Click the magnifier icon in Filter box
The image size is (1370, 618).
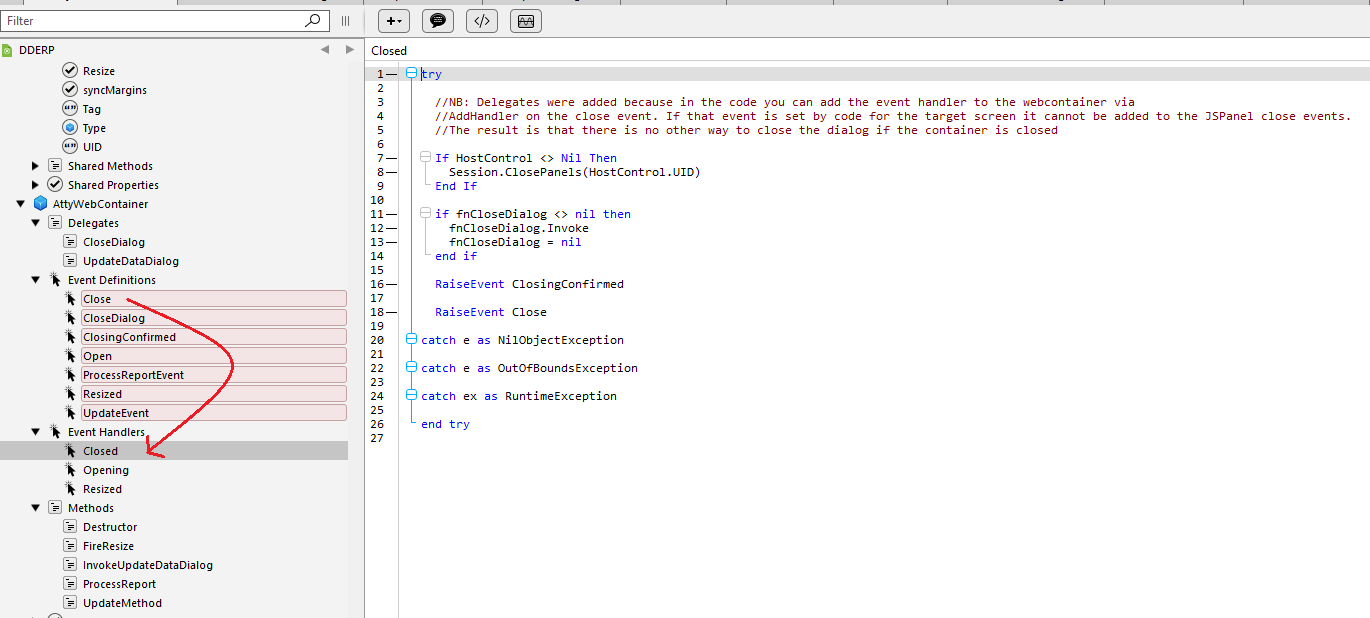313,20
